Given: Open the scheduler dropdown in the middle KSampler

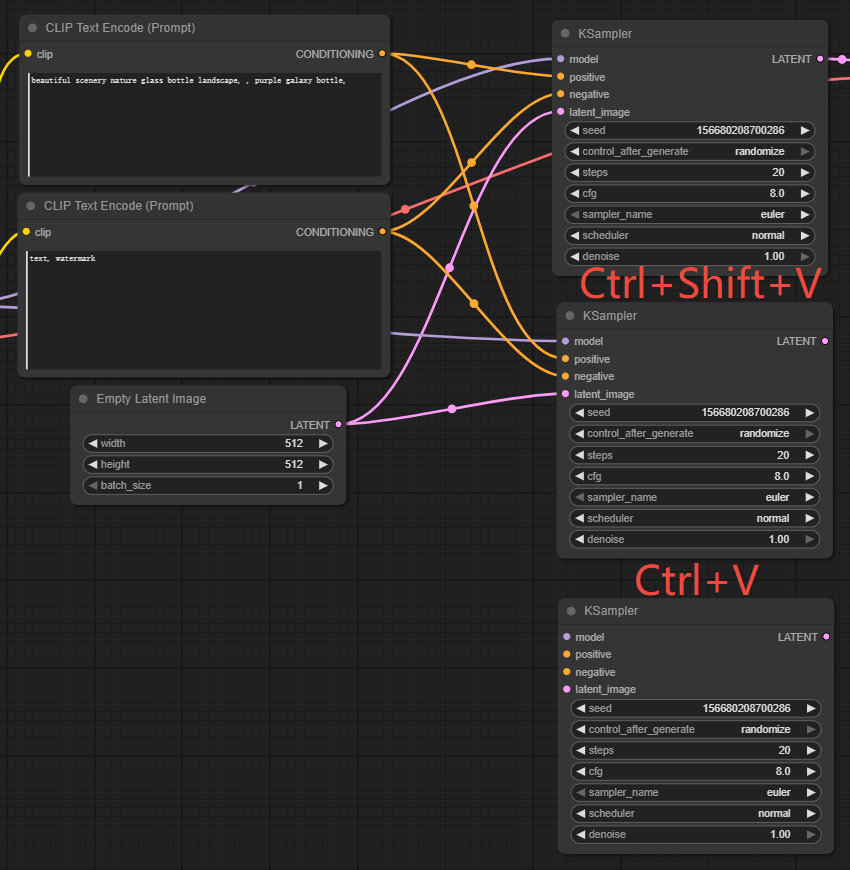Looking at the screenshot, I should (694, 518).
